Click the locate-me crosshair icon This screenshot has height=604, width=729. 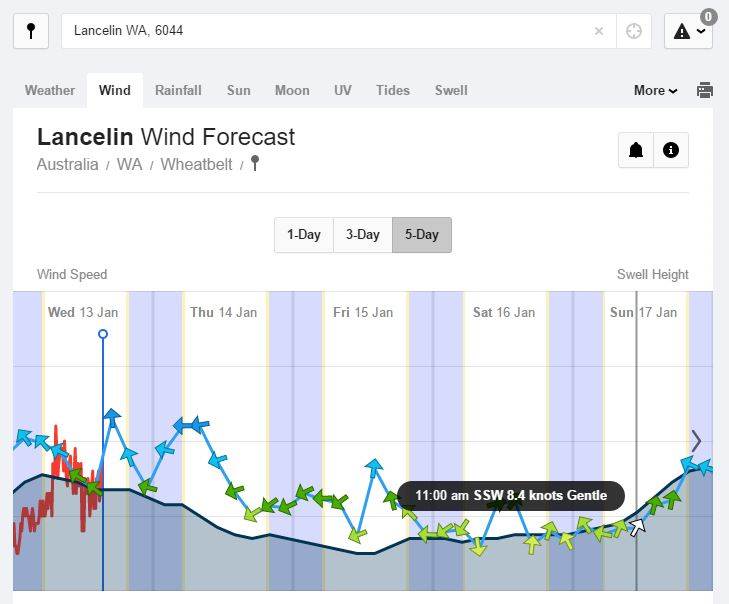click(x=633, y=31)
